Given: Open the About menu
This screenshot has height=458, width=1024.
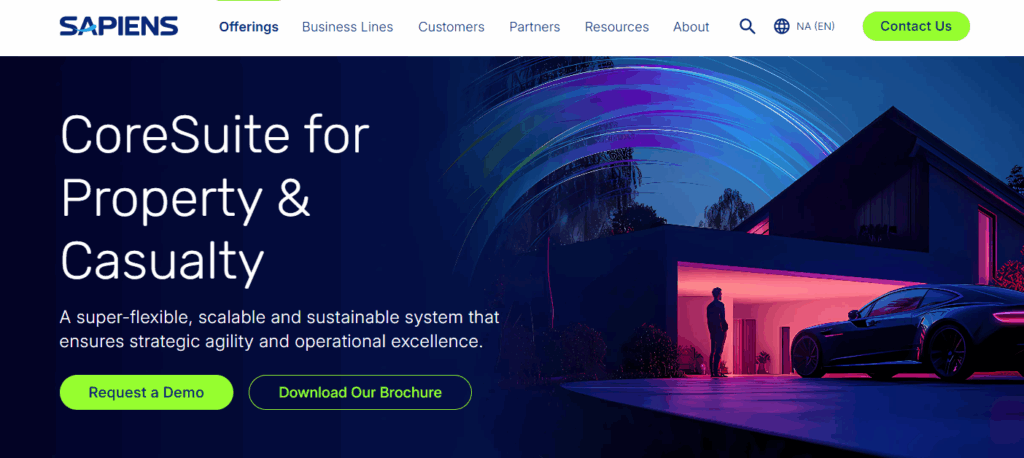Looking at the screenshot, I should click(x=691, y=27).
